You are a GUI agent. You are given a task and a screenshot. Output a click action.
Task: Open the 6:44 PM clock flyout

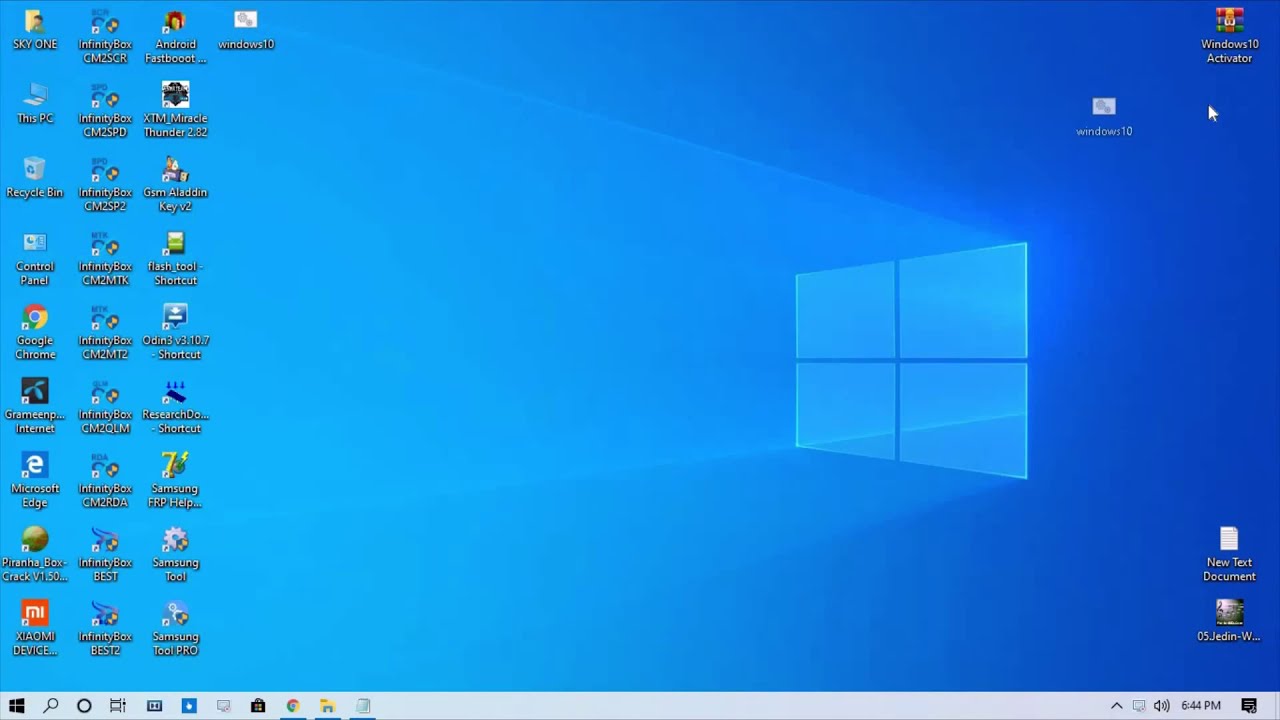pyautogui.click(x=1201, y=706)
